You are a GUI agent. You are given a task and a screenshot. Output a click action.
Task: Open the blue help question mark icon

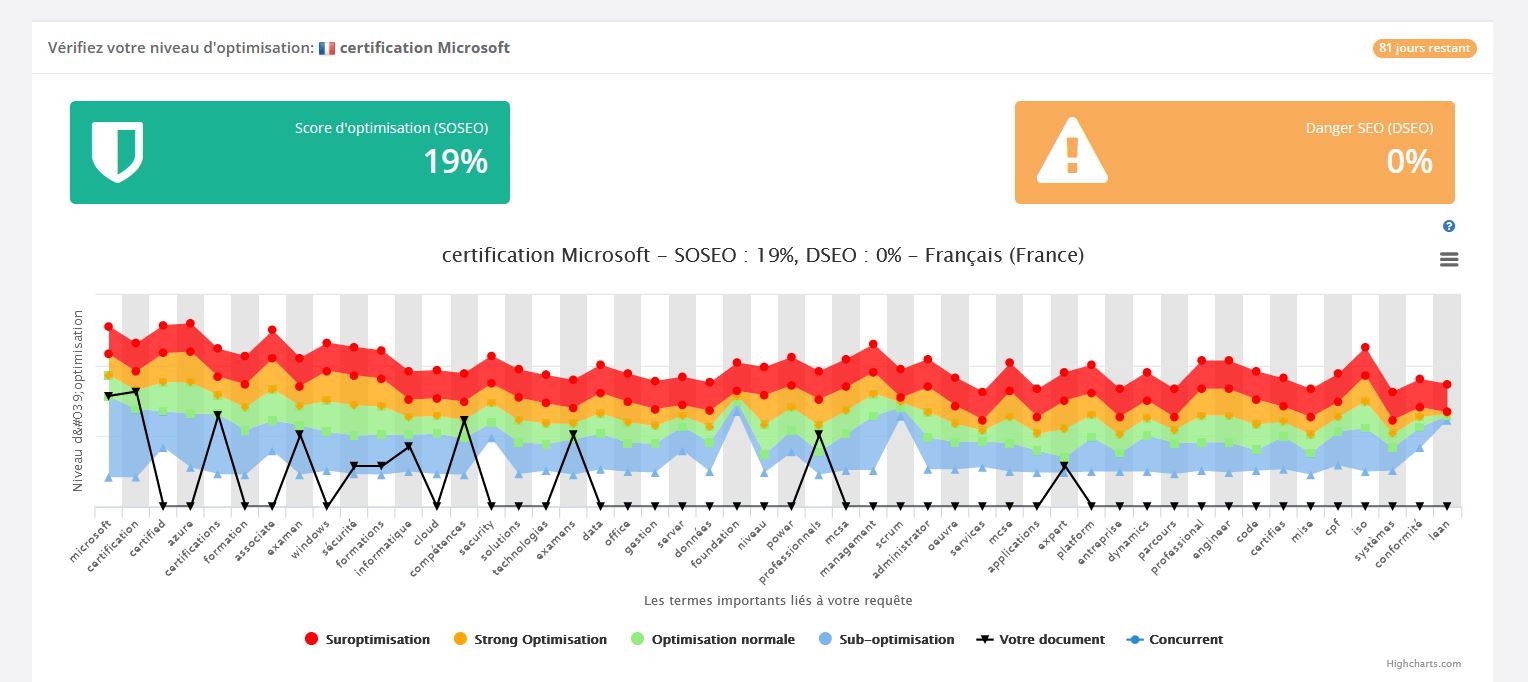(x=1449, y=227)
